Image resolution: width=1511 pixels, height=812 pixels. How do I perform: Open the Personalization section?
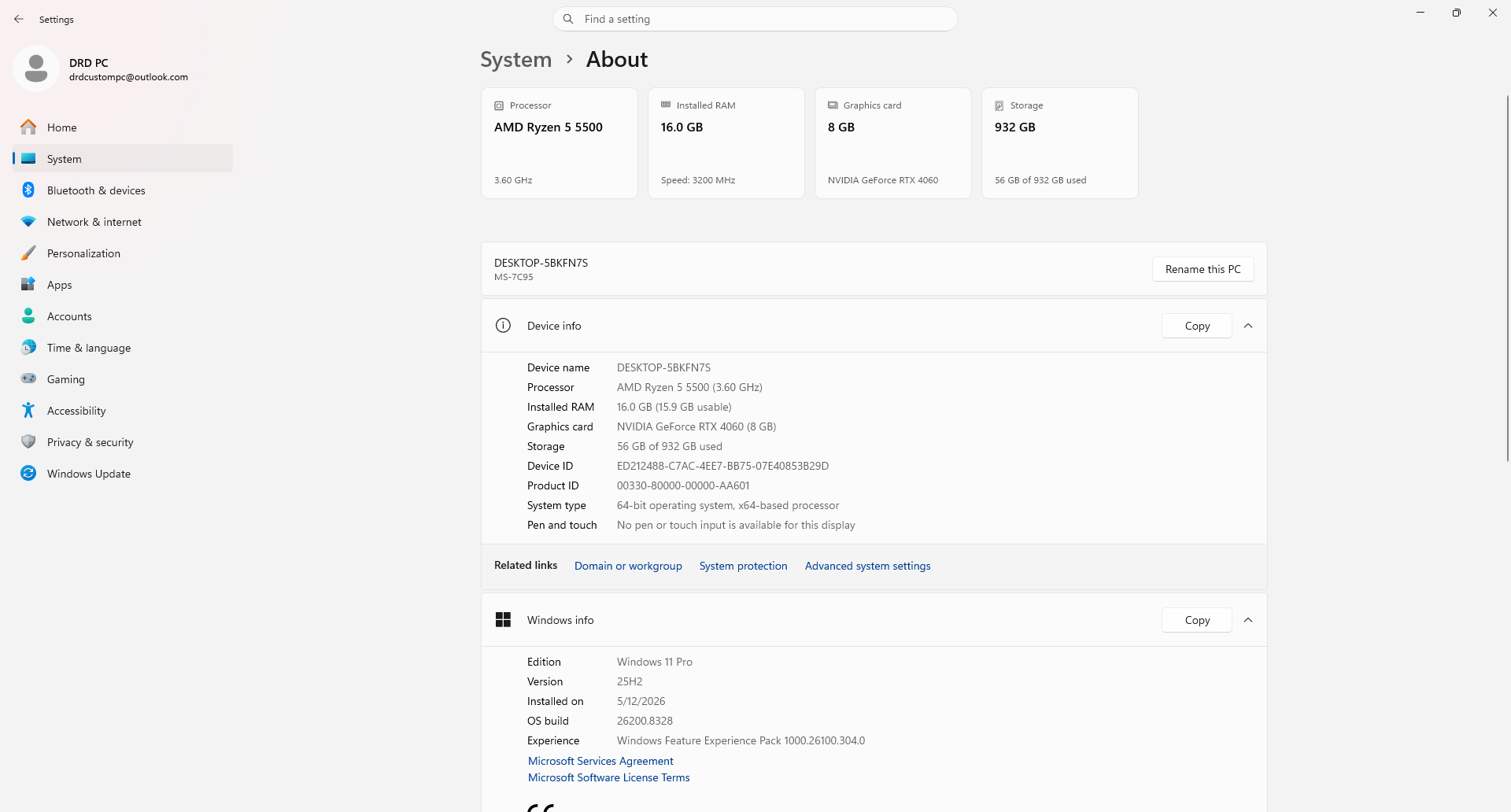click(x=123, y=253)
